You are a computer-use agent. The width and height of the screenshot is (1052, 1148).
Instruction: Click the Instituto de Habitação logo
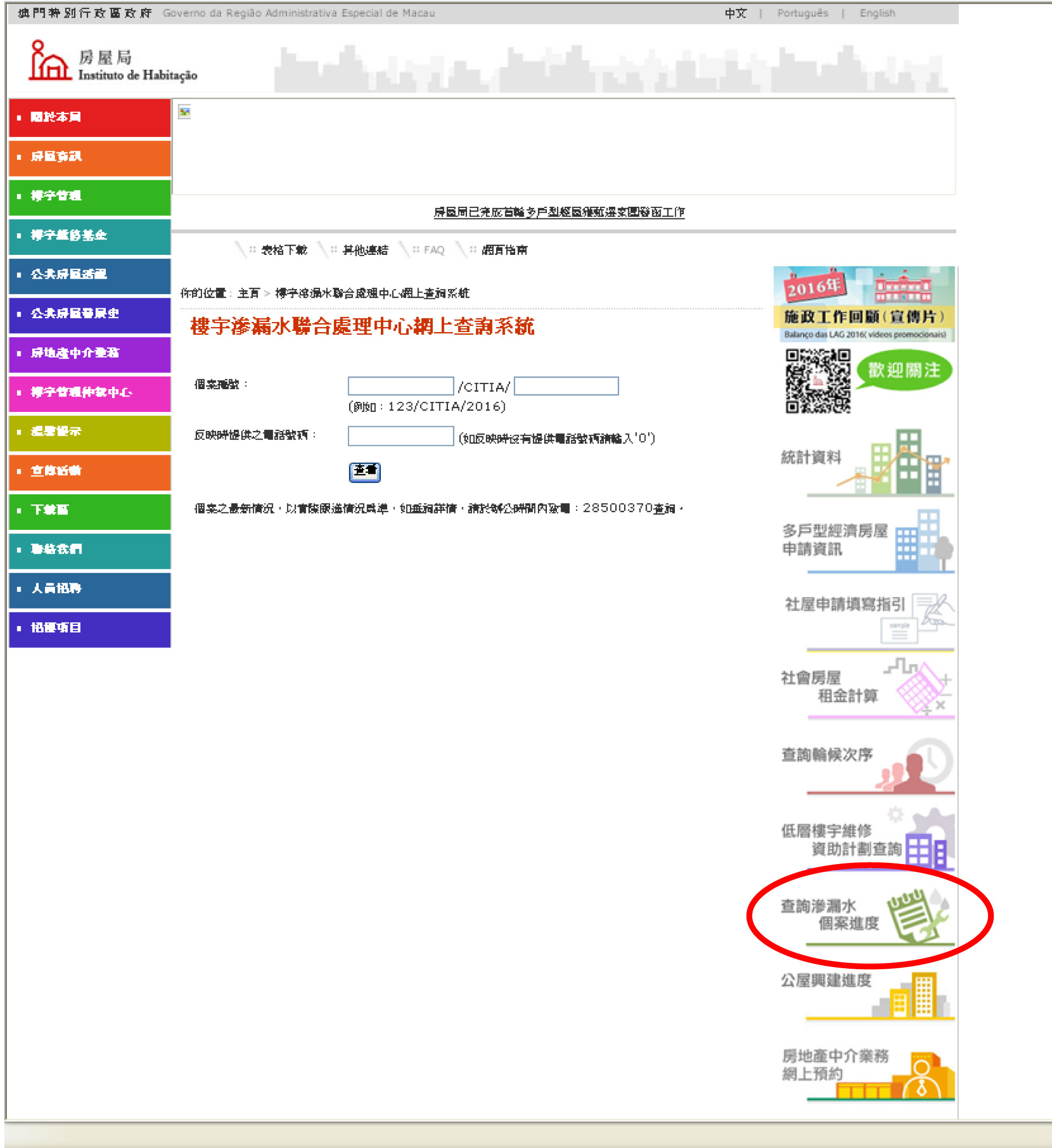(113, 61)
